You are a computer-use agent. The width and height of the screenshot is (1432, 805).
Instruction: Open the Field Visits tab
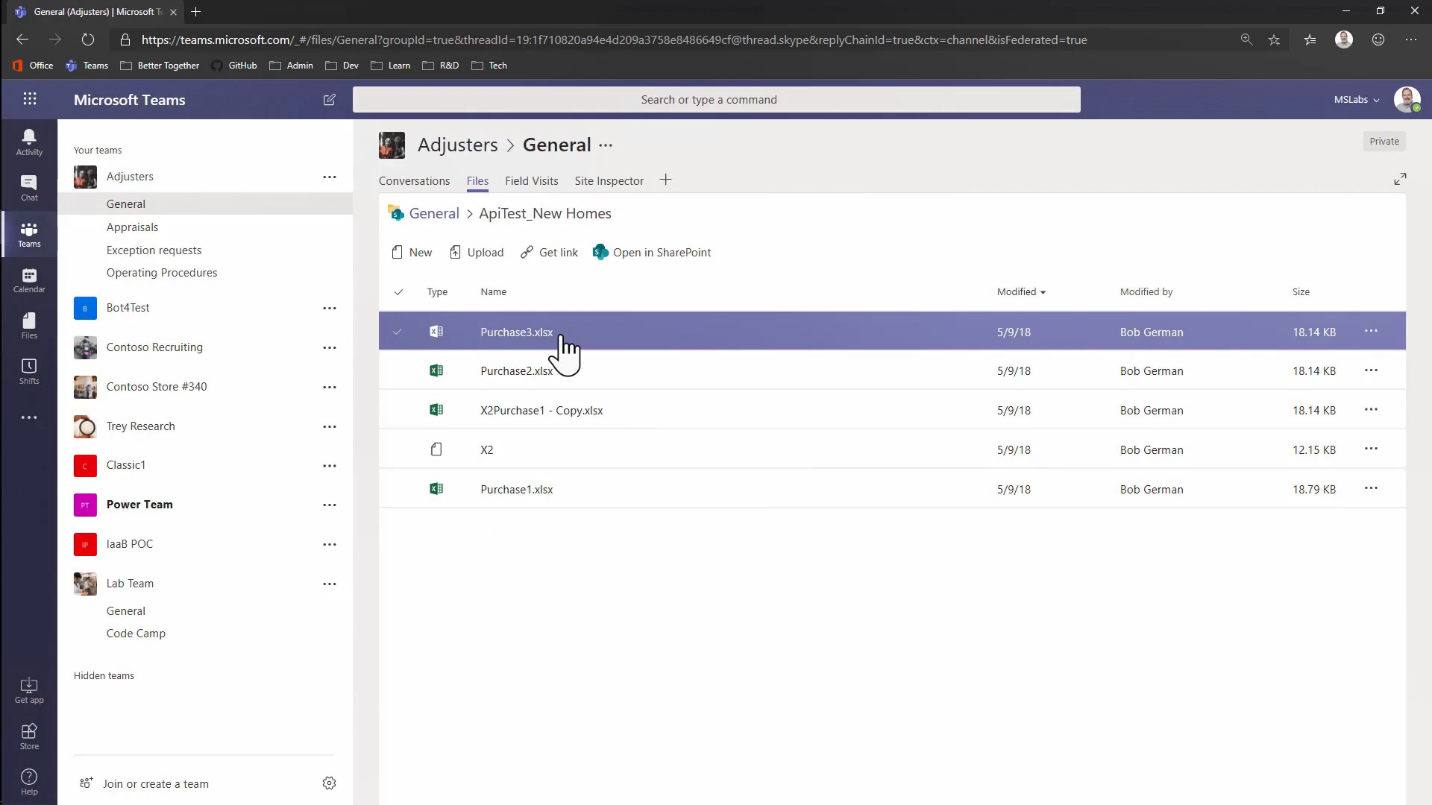click(531, 181)
